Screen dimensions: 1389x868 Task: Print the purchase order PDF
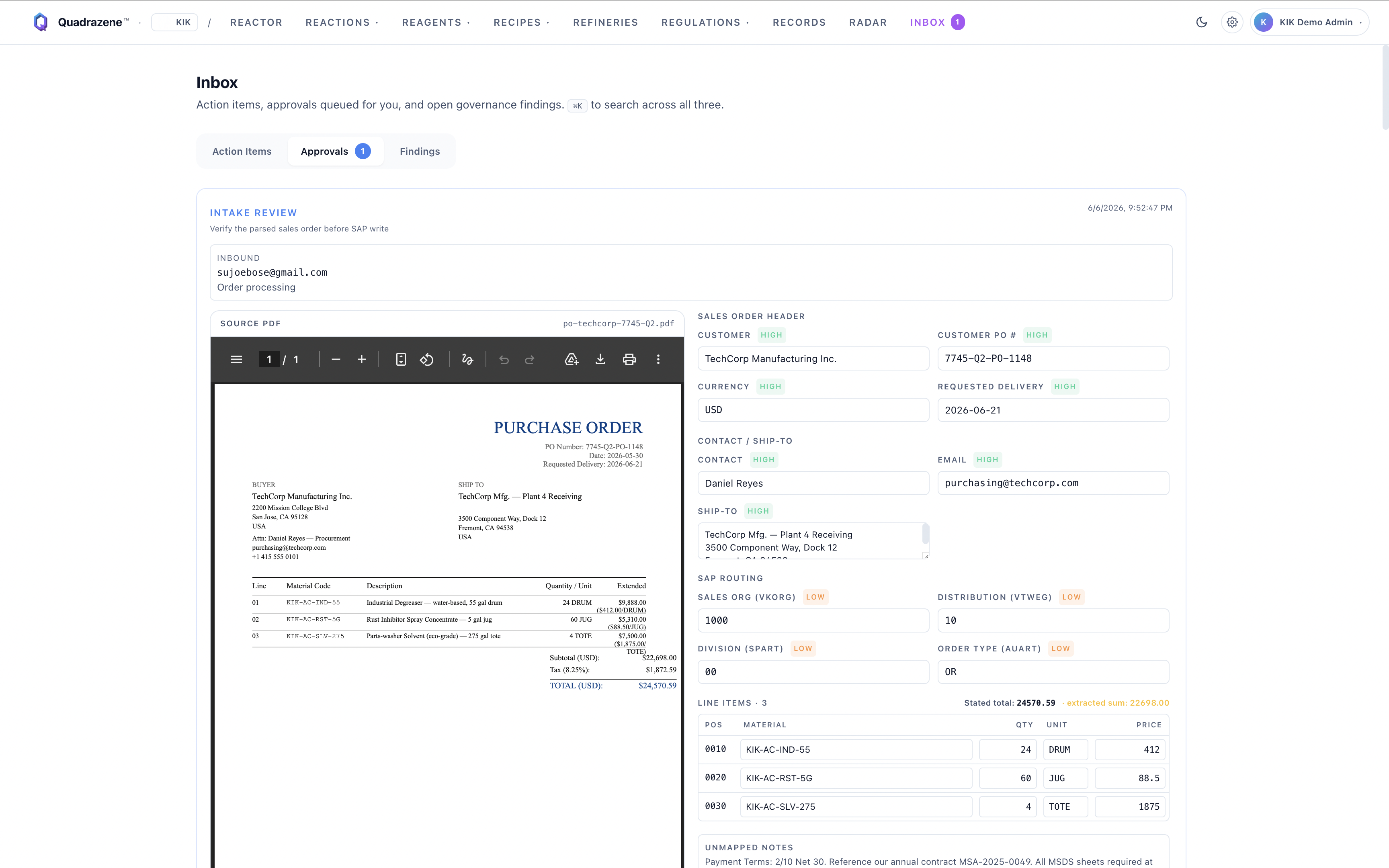coord(629,359)
